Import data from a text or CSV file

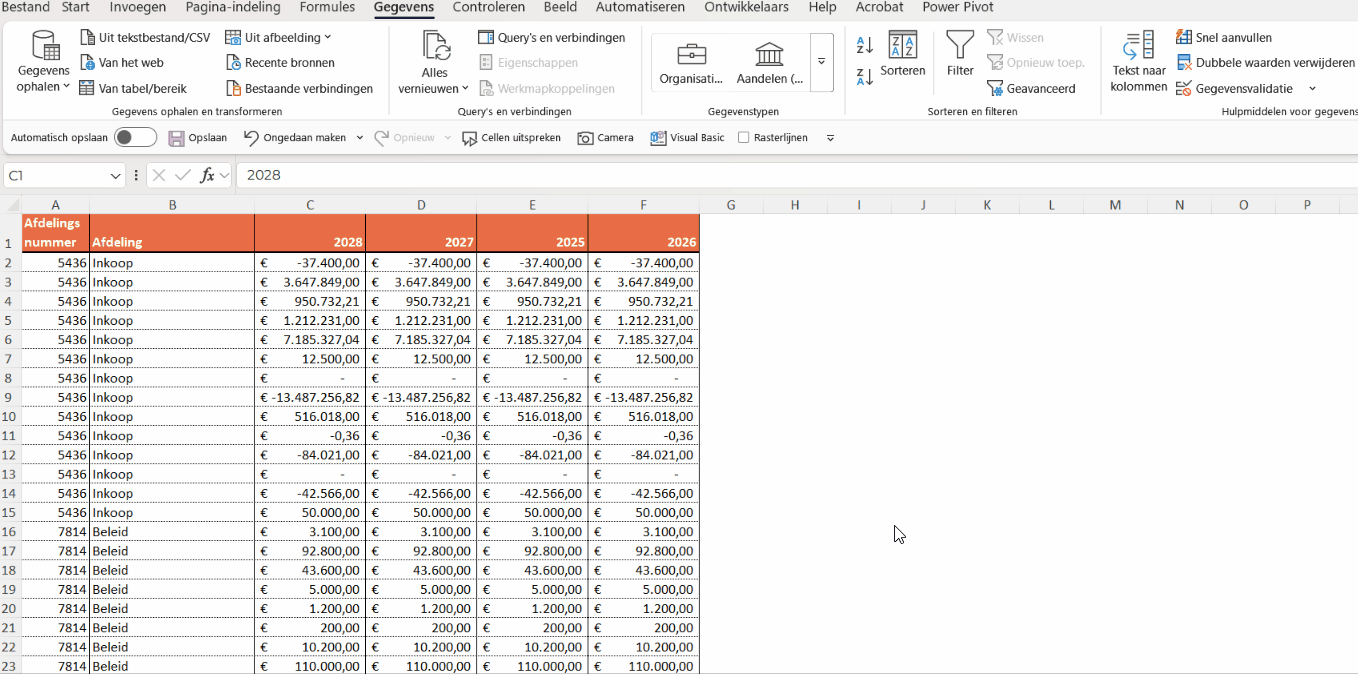[145, 37]
